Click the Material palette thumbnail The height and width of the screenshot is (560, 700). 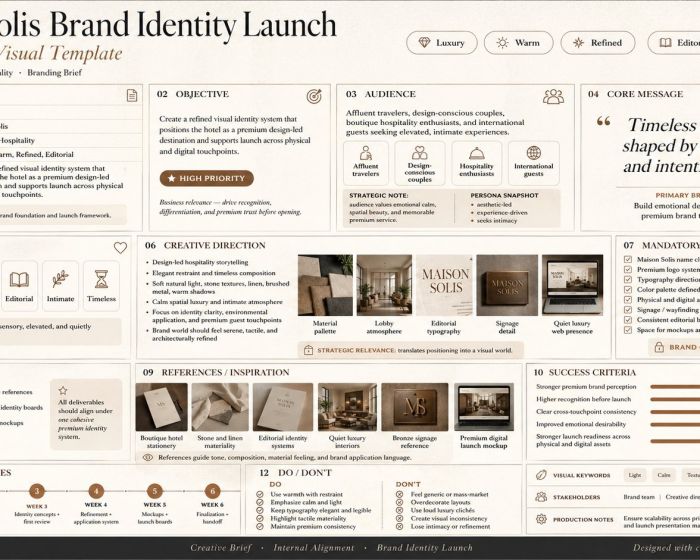325,285
